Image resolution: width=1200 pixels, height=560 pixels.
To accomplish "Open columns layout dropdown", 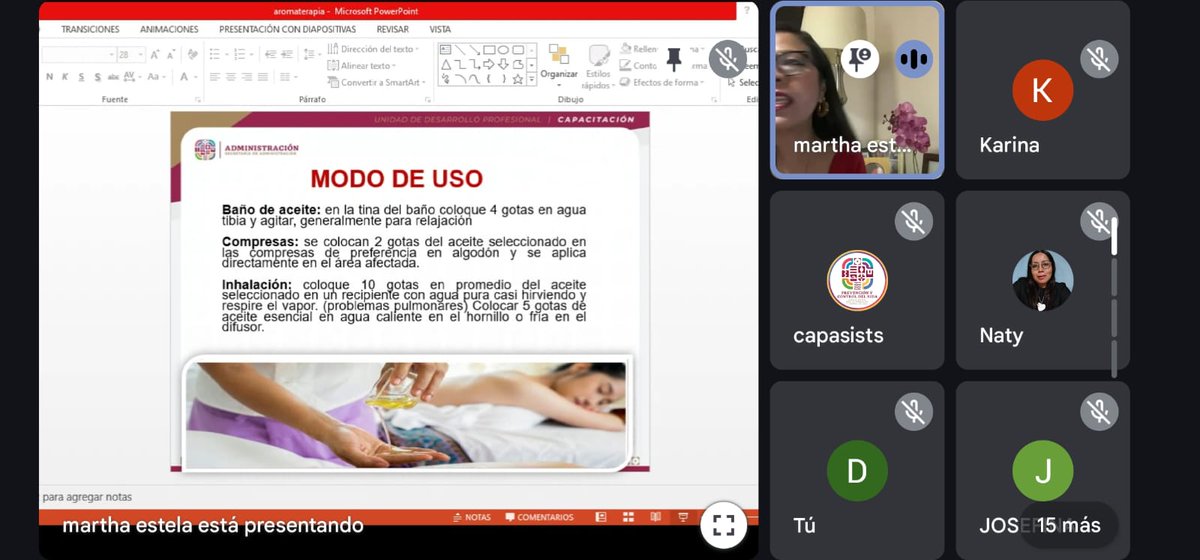I will coord(288,77).
